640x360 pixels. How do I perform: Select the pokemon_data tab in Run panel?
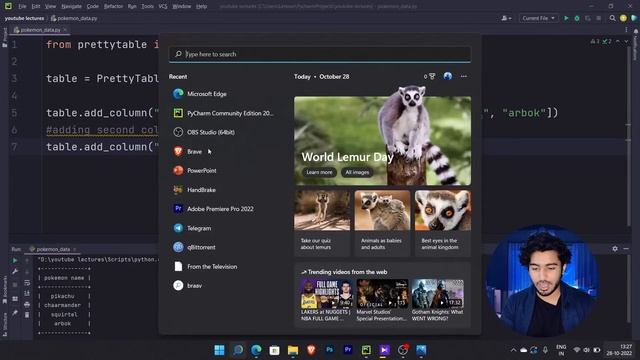click(53, 249)
